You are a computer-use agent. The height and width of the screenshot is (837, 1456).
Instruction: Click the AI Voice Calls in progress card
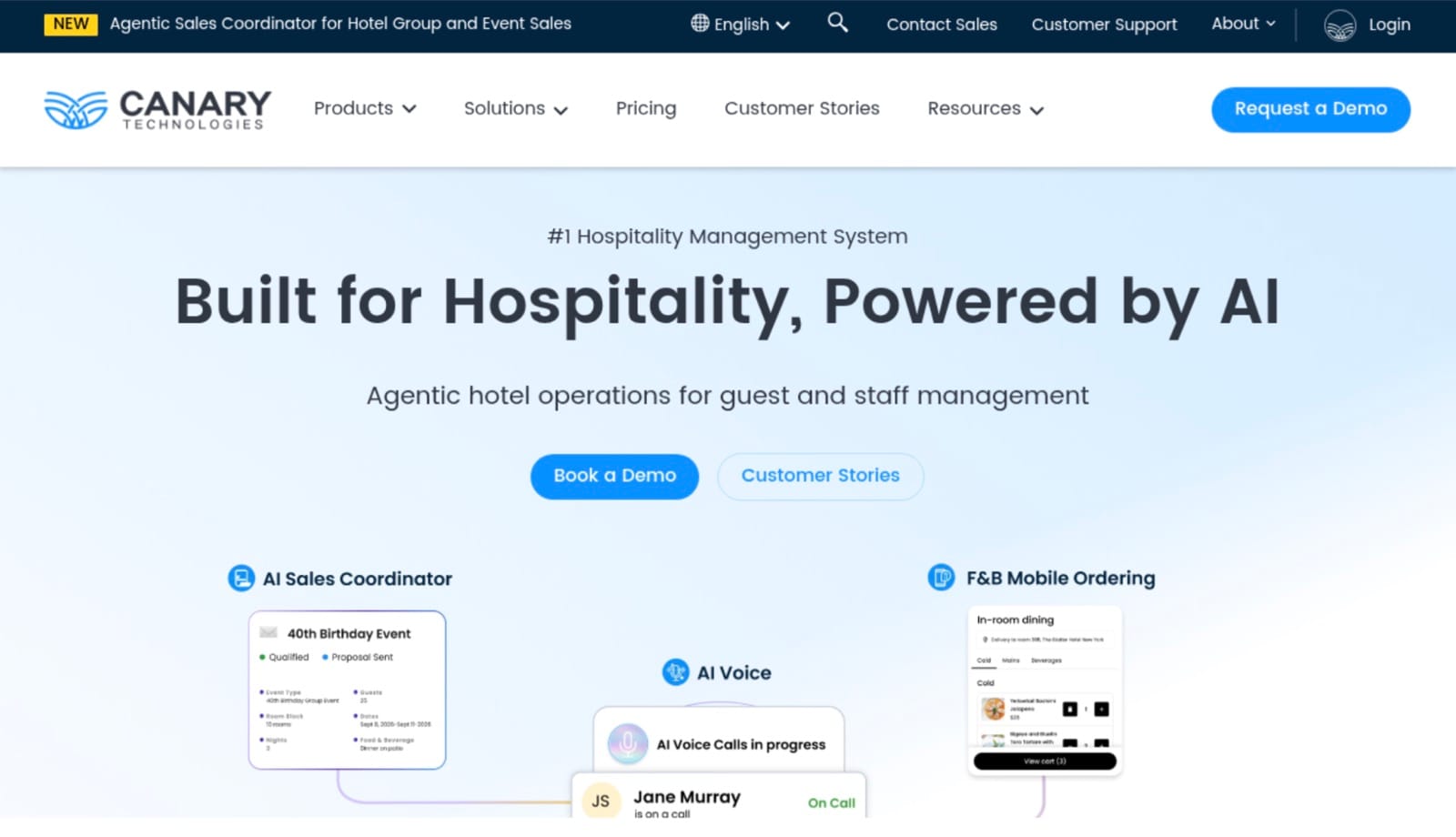[719, 740]
